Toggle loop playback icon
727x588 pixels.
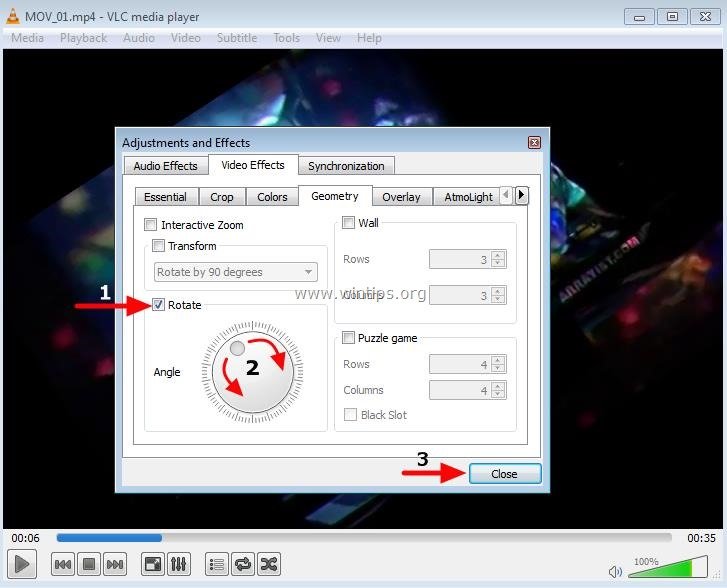[x=242, y=564]
